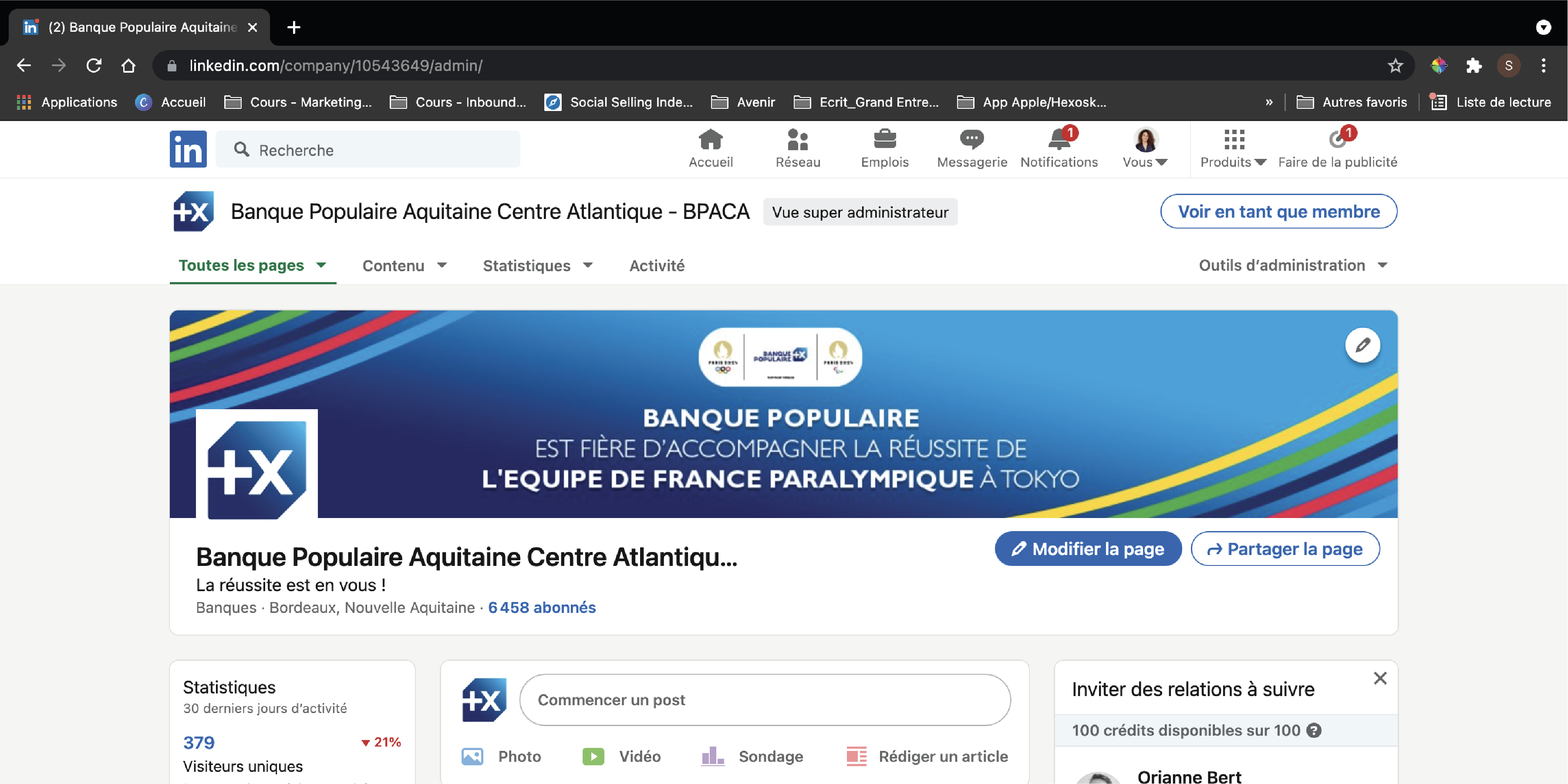Expand Outils d'administration dropdown
1568x784 pixels.
point(1293,266)
